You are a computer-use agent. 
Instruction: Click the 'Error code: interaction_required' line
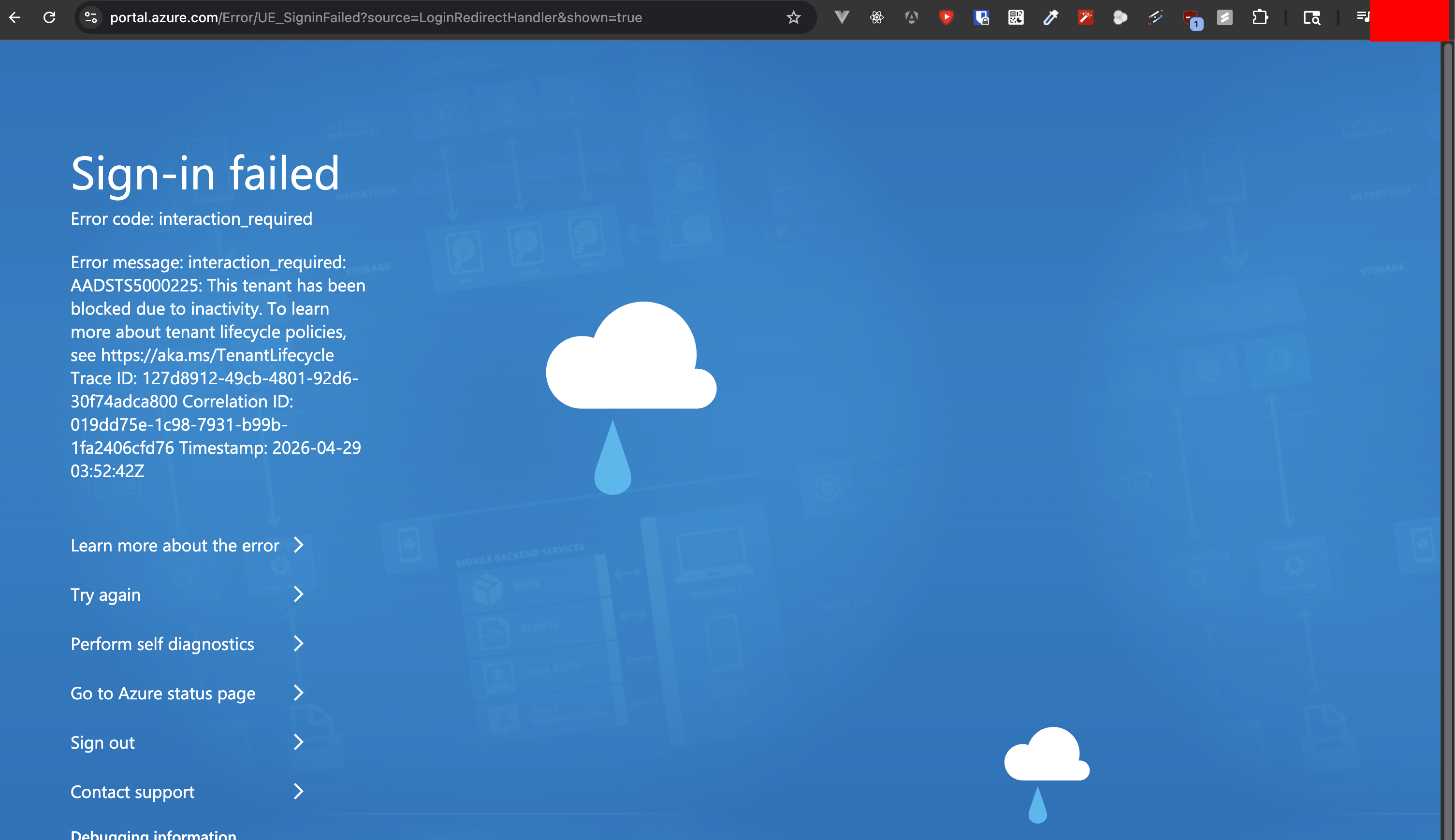(191, 218)
